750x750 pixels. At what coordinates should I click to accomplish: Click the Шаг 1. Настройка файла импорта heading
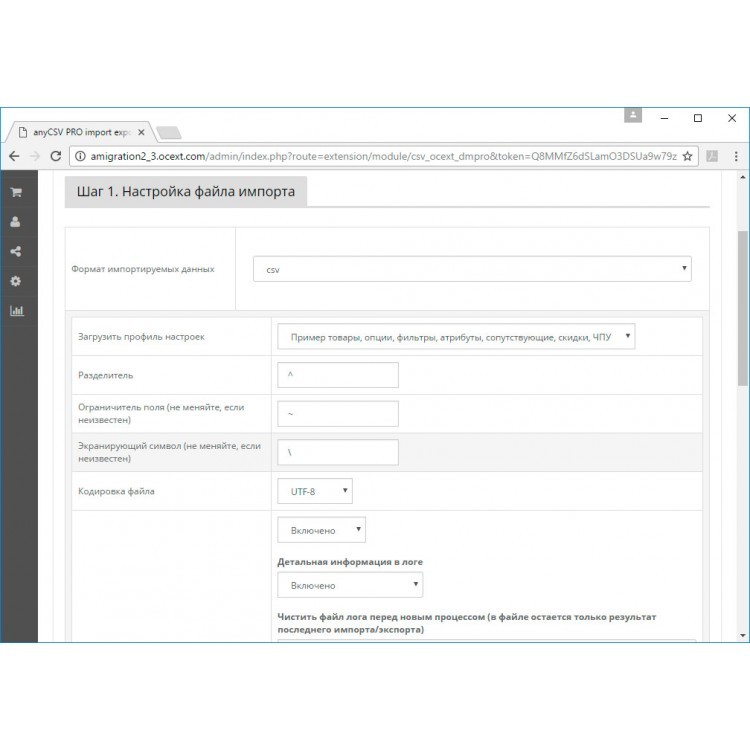point(186,192)
